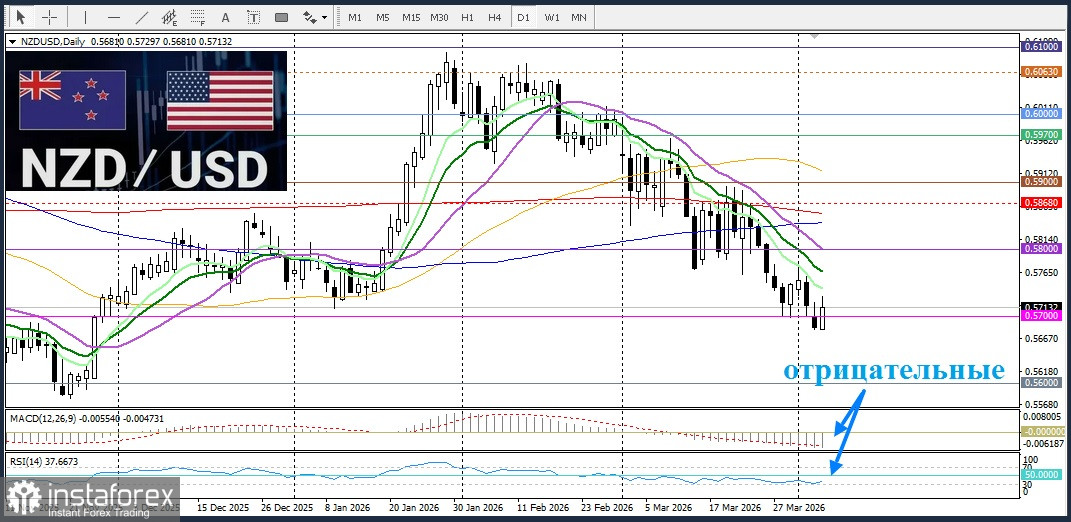1071x522 pixels.
Task: Draw a vertical line on chart
Action: (x=85, y=17)
